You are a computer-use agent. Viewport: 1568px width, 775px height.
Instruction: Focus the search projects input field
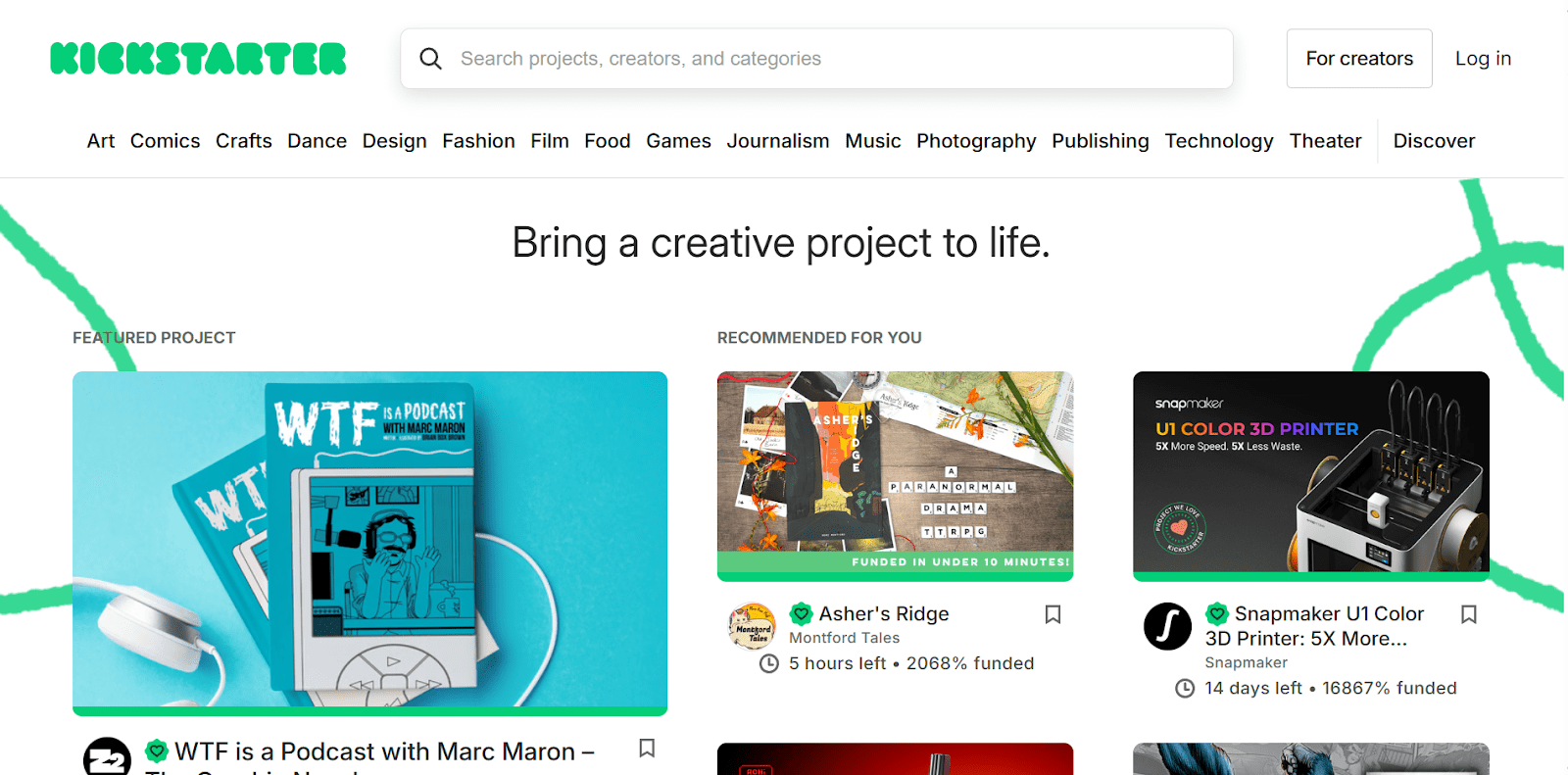point(833,59)
